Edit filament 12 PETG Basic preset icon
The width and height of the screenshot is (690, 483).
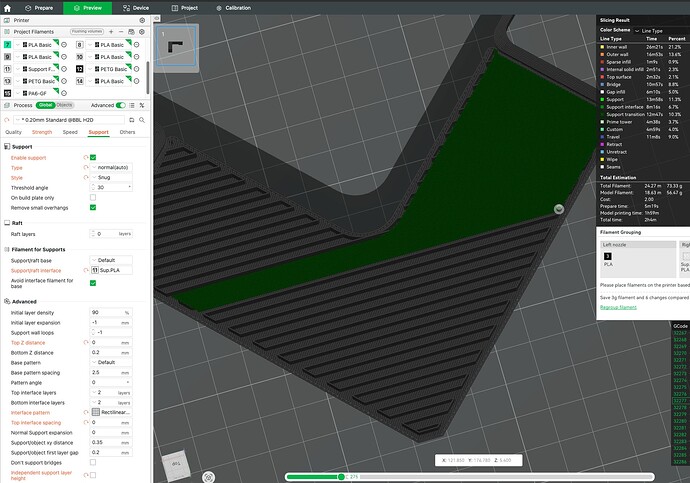[x=136, y=69]
